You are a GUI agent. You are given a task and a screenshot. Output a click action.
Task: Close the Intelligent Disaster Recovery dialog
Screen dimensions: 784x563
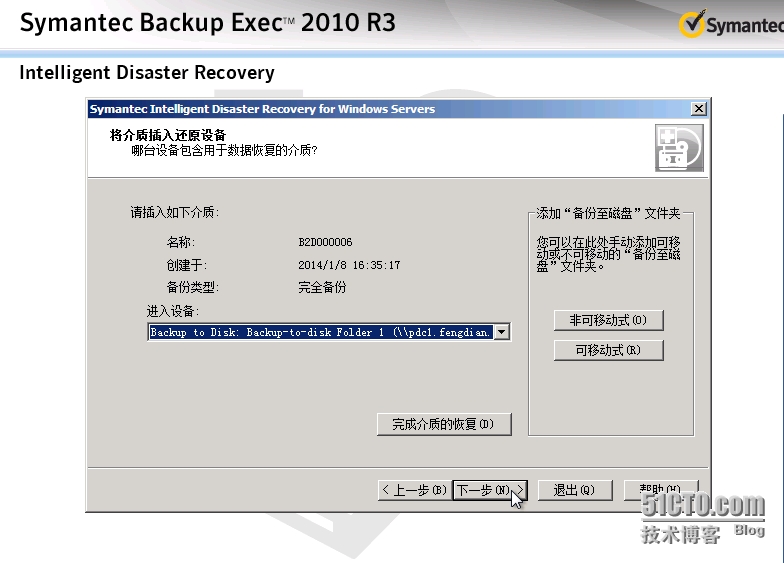(698, 108)
